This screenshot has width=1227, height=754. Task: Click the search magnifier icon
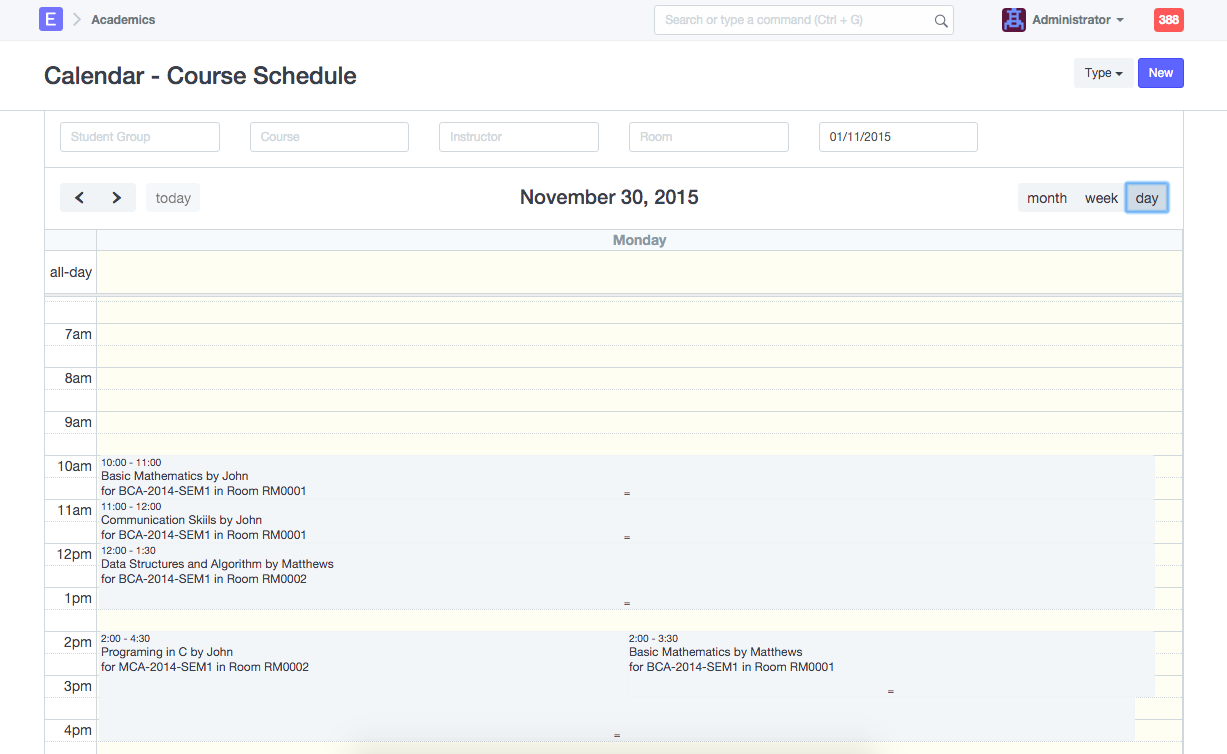[940, 20]
